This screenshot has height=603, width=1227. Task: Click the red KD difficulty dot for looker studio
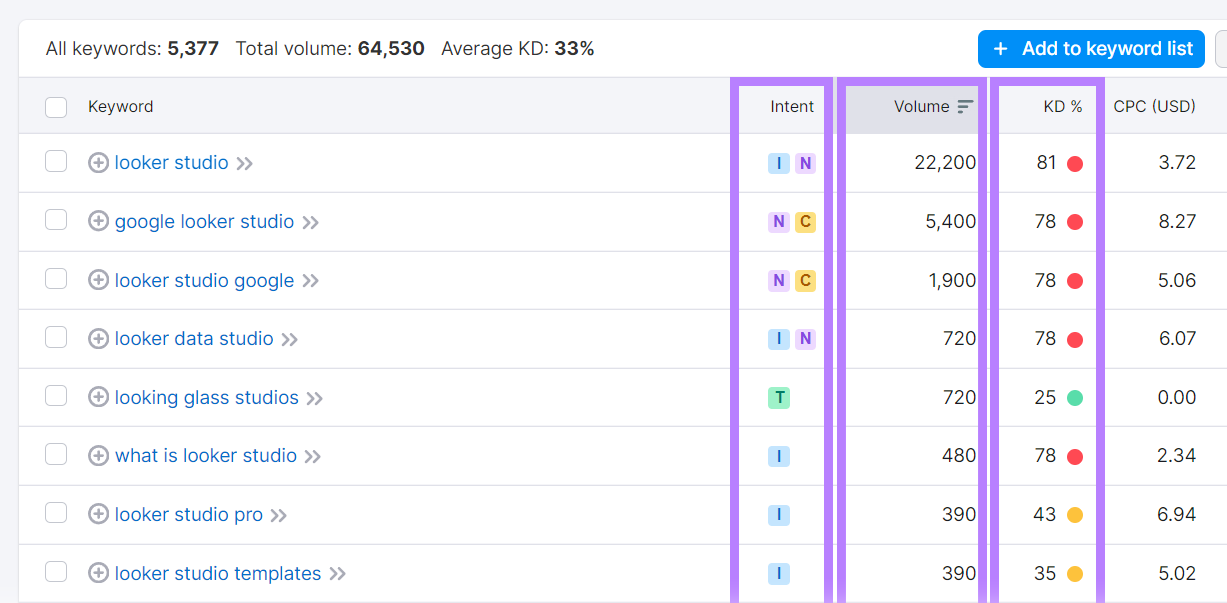[1075, 162]
